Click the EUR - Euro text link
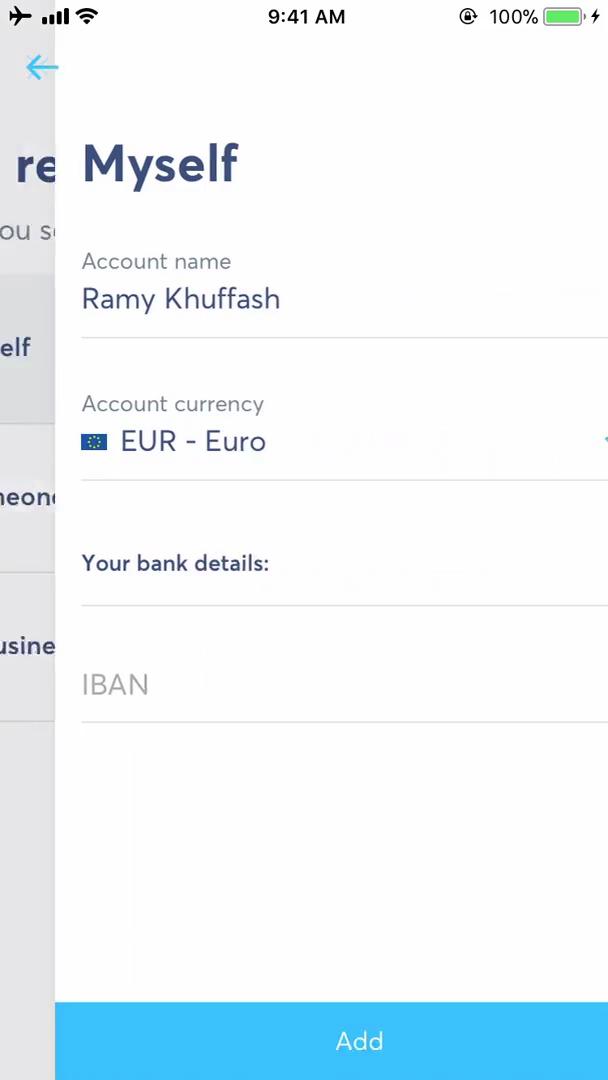 [193, 441]
